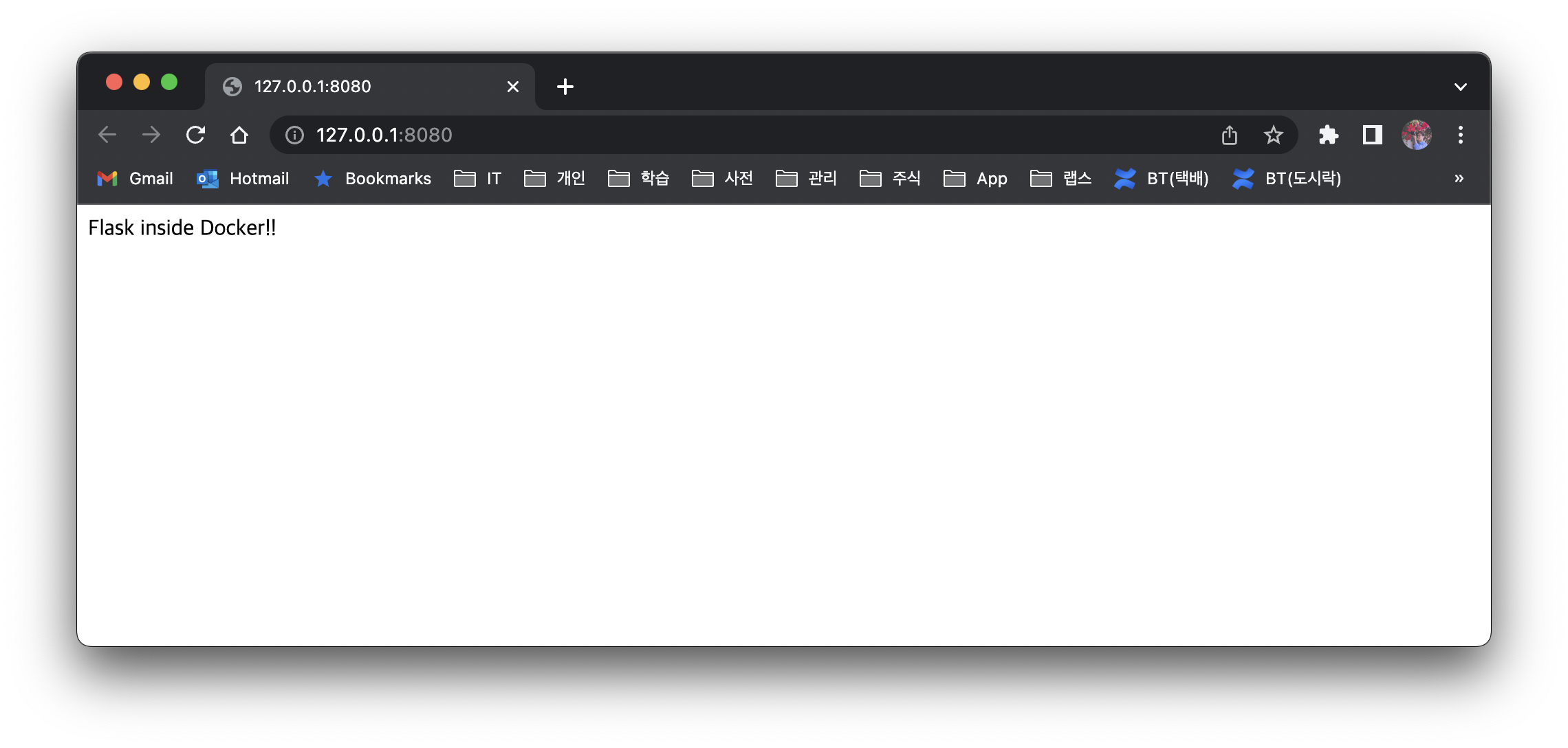This screenshot has width=1568, height=748.
Task: Open the Hotmail bookmark
Action: tap(243, 179)
